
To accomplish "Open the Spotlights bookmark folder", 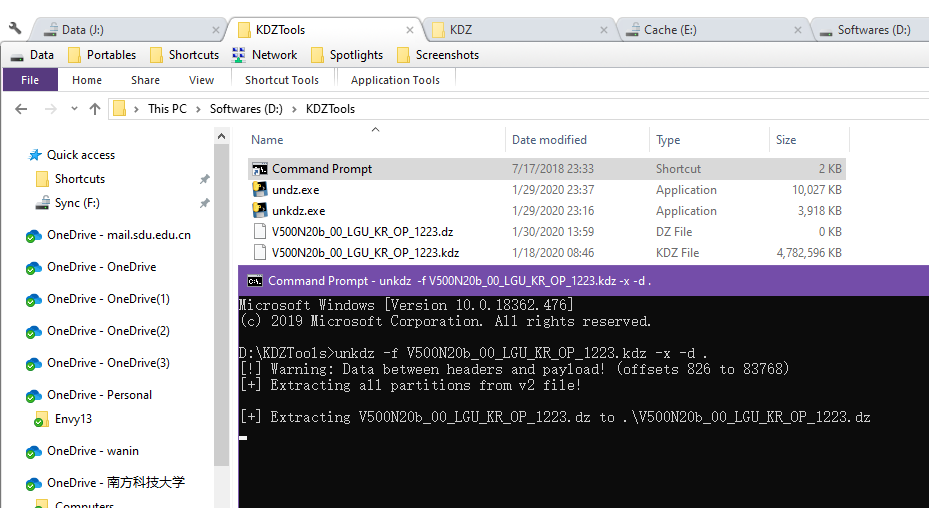I will coord(347,55).
